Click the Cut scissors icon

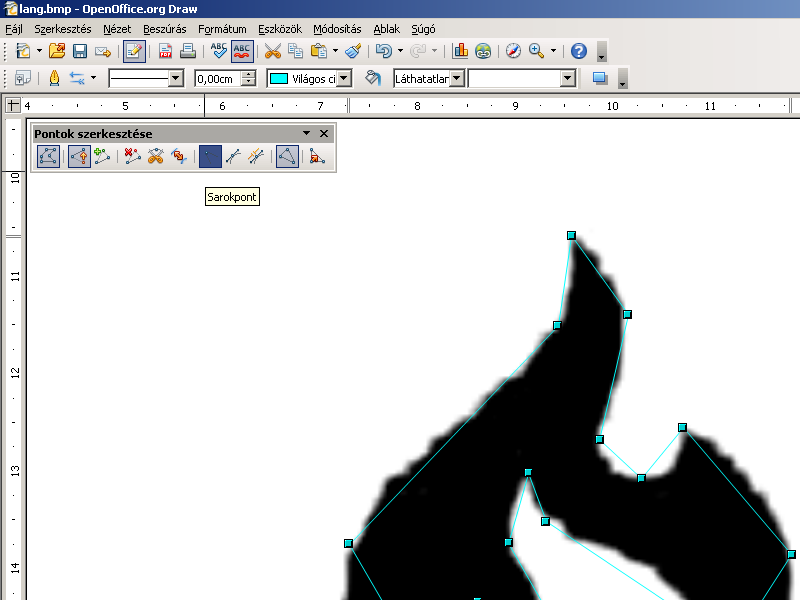(272, 51)
